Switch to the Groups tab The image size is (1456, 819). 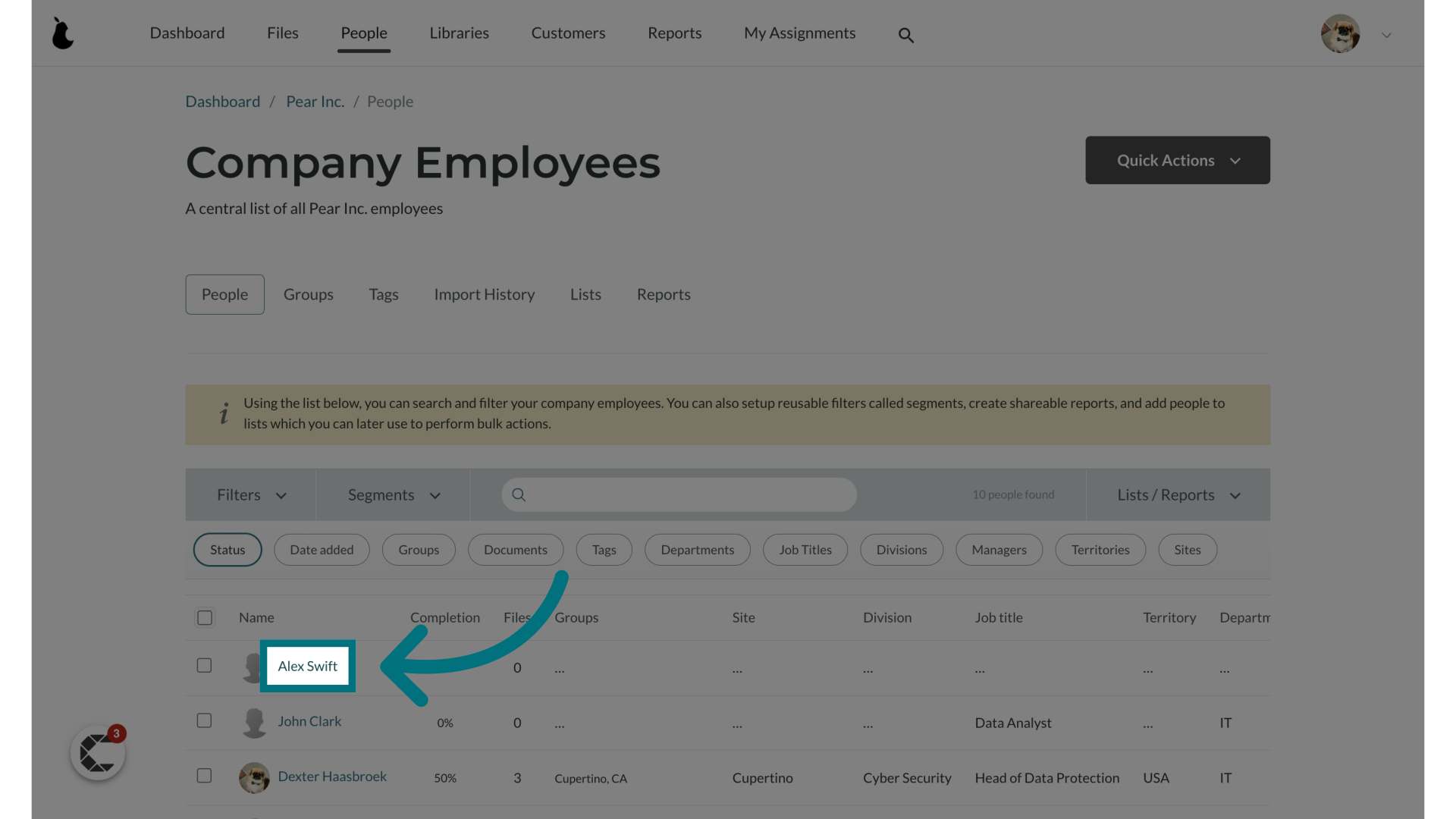309,294
